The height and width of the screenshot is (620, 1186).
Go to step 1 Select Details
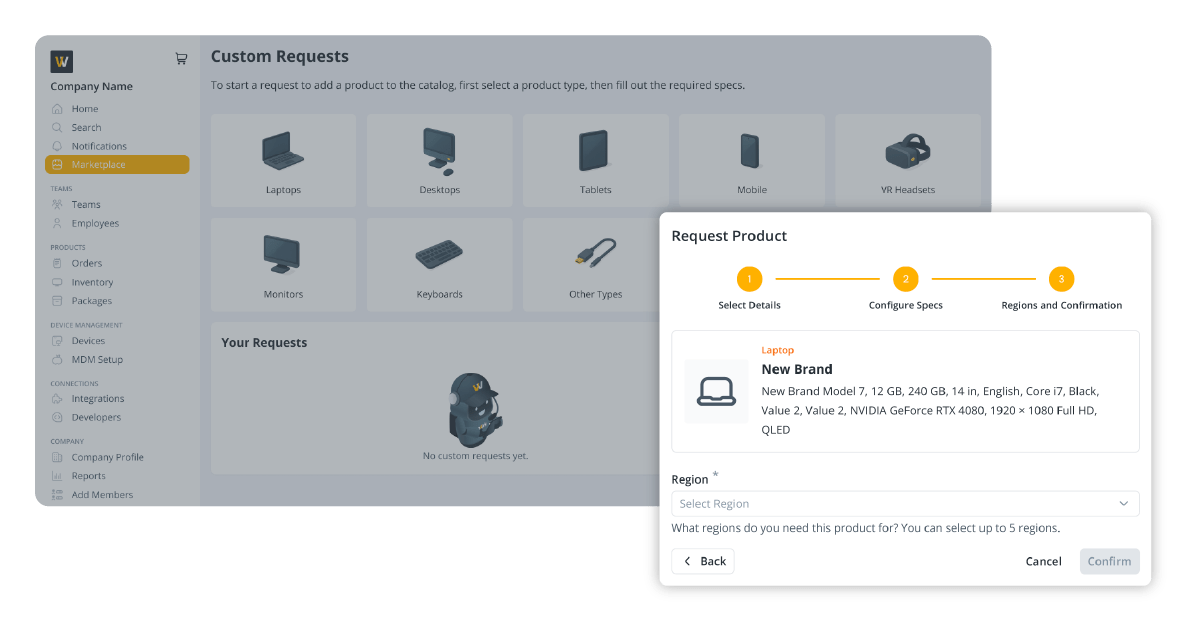coord(749,279)
